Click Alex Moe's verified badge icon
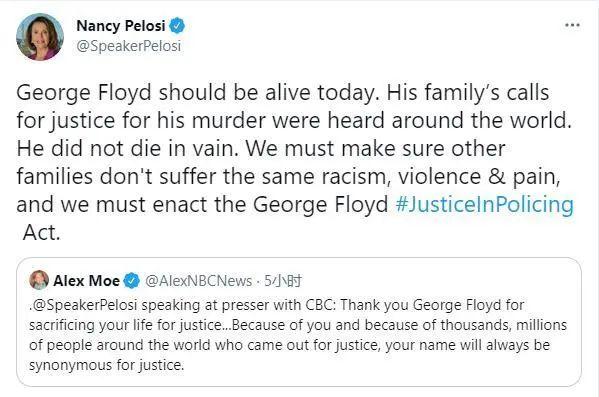The height and width of the screenshot is (397, 599). point(132,281)
